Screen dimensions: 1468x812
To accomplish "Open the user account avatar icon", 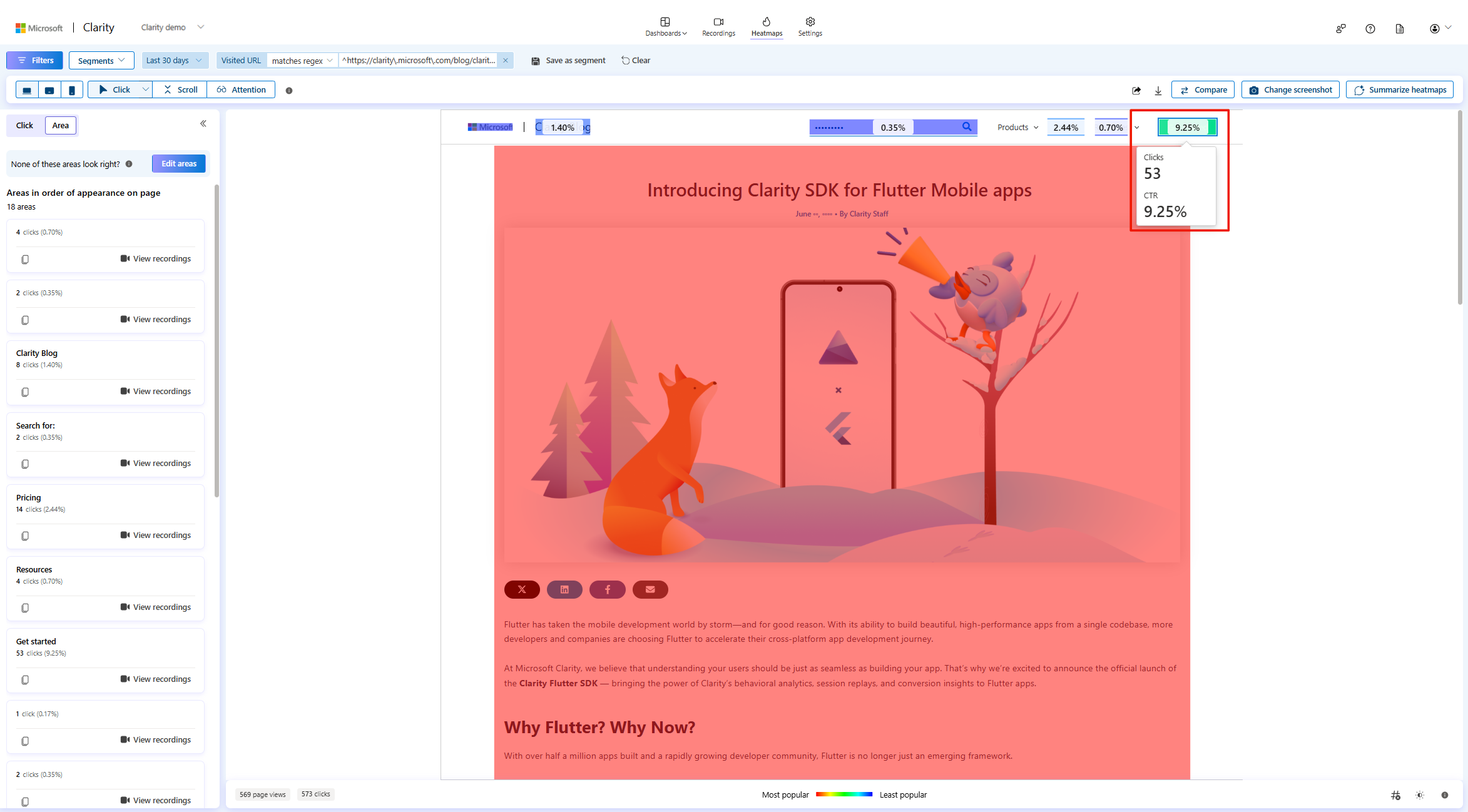I will coord(1434,29).
